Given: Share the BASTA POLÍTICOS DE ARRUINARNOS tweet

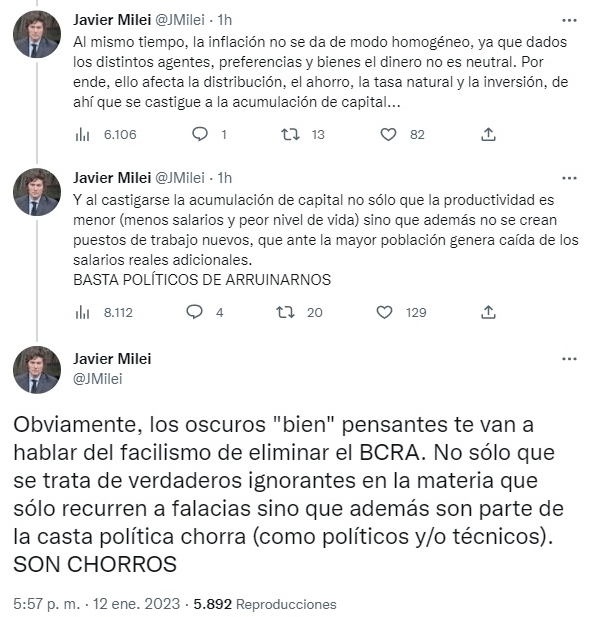Looking at the screenshot, I should (488, 312).
